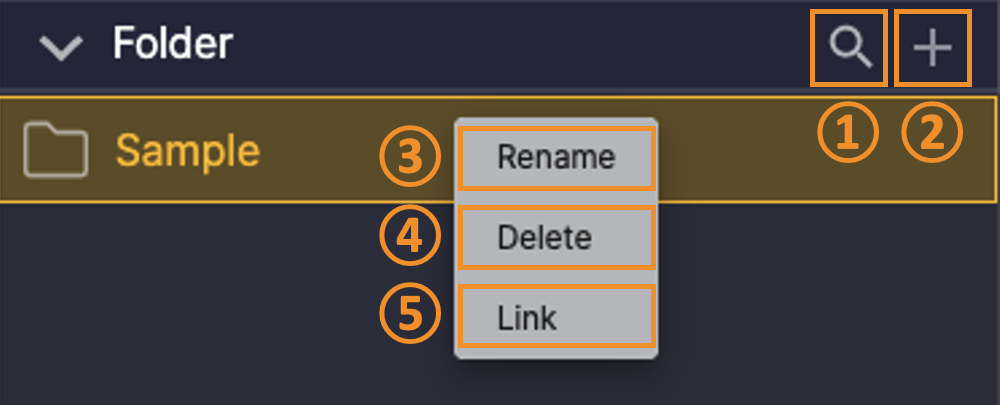Viewport: 1000px width, 405px height.
Task: Click the circled number 5 callout
Action: 409,316
